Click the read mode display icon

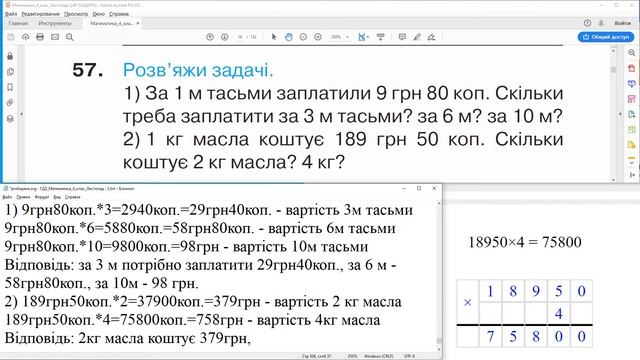pyautogui.click(x=381, y=37)
